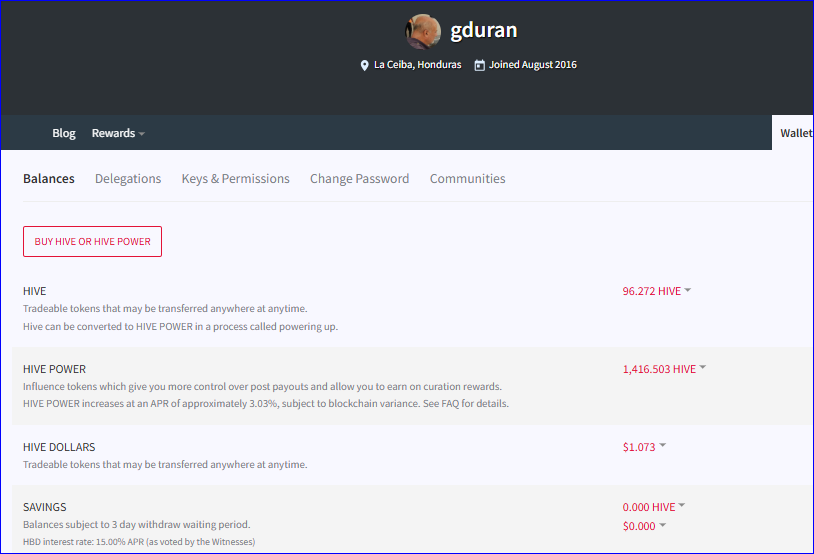Click the Buy Hive or Hive Power button

(x=92, y=241)
